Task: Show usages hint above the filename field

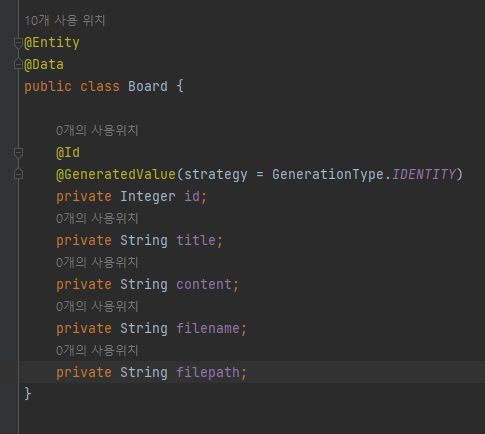Action: pyautogui.click(x=97, y=307)
